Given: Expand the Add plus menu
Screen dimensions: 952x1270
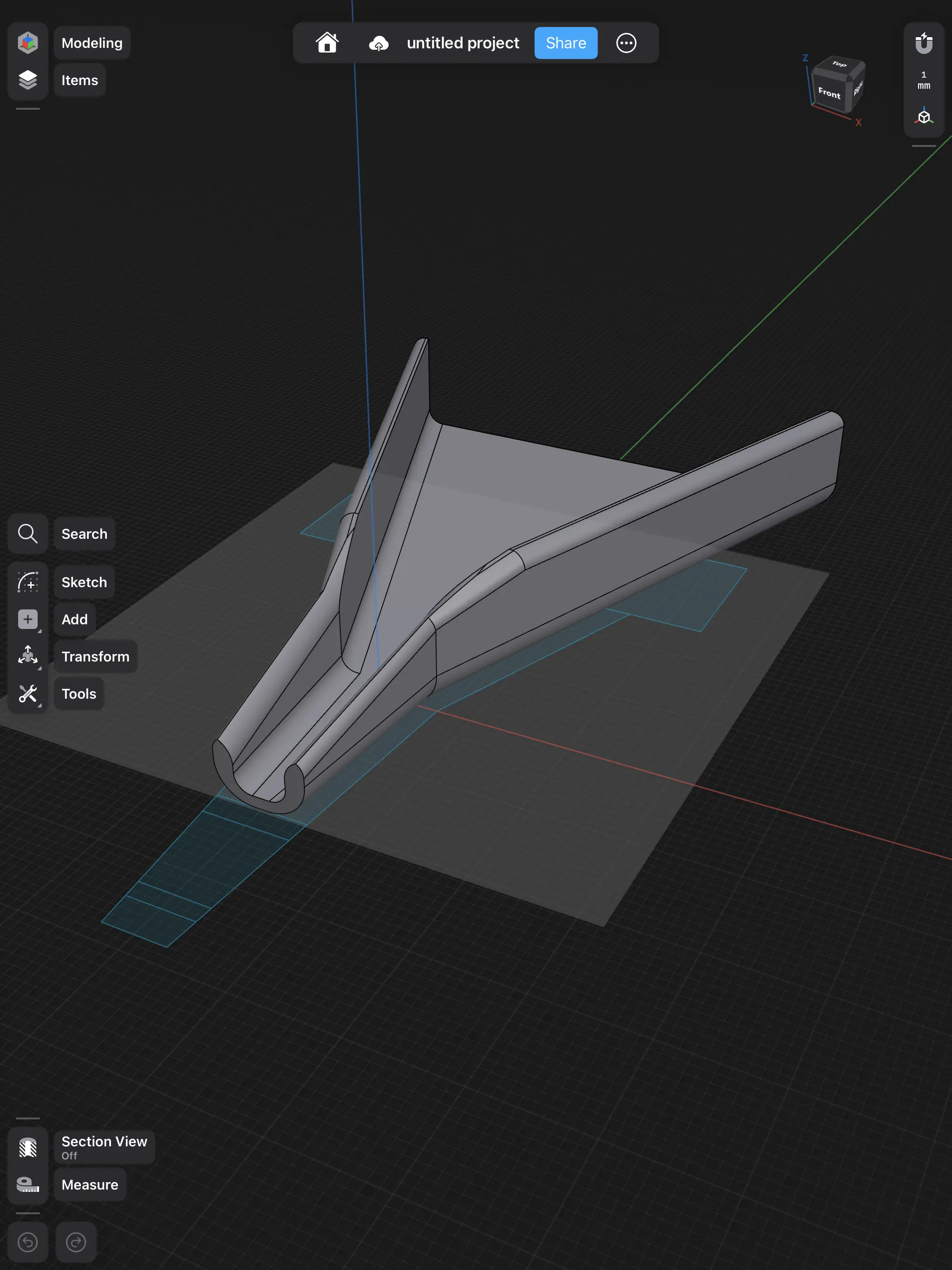Looking at the screenshot, I should click(x=27, y=619).
